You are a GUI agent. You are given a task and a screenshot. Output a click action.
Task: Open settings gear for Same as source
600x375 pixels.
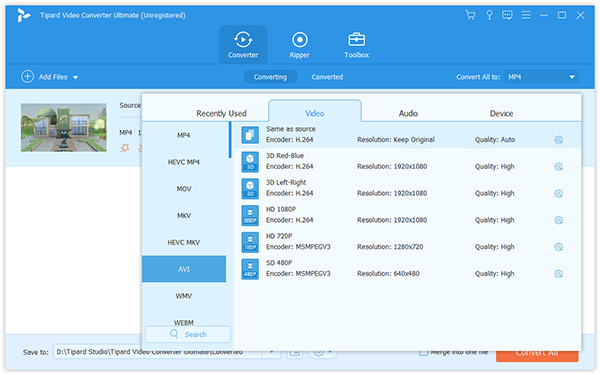point(558,140)
